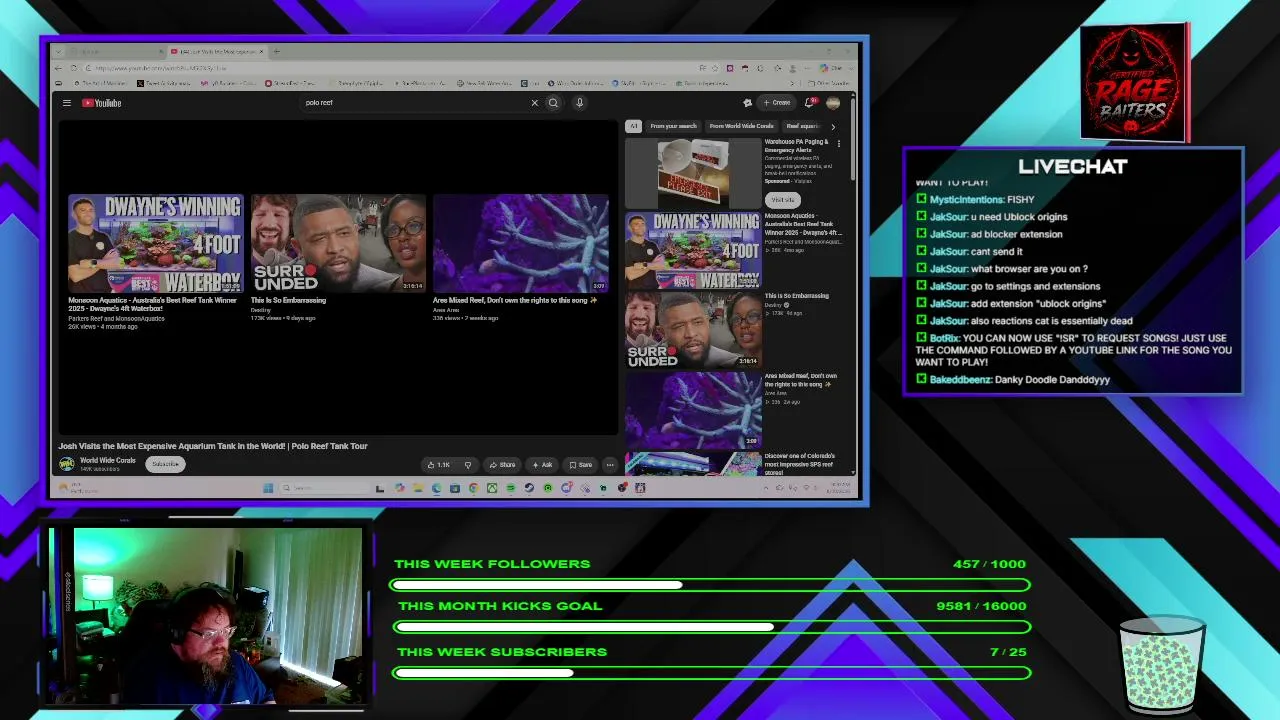This screenshot has height=720, width=1280.
Task: Open sidebar 'Ares Mixed Reef' video title
Action: click(x=801, y=380)
